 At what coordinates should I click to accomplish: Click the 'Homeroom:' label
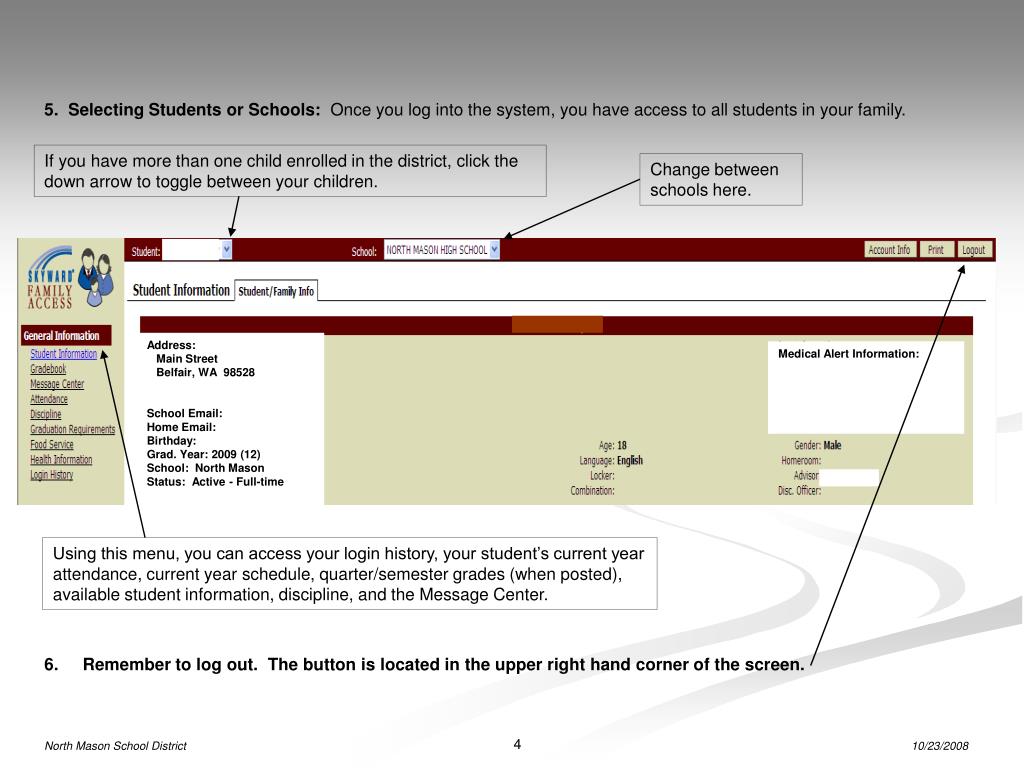tap(801, 460)
